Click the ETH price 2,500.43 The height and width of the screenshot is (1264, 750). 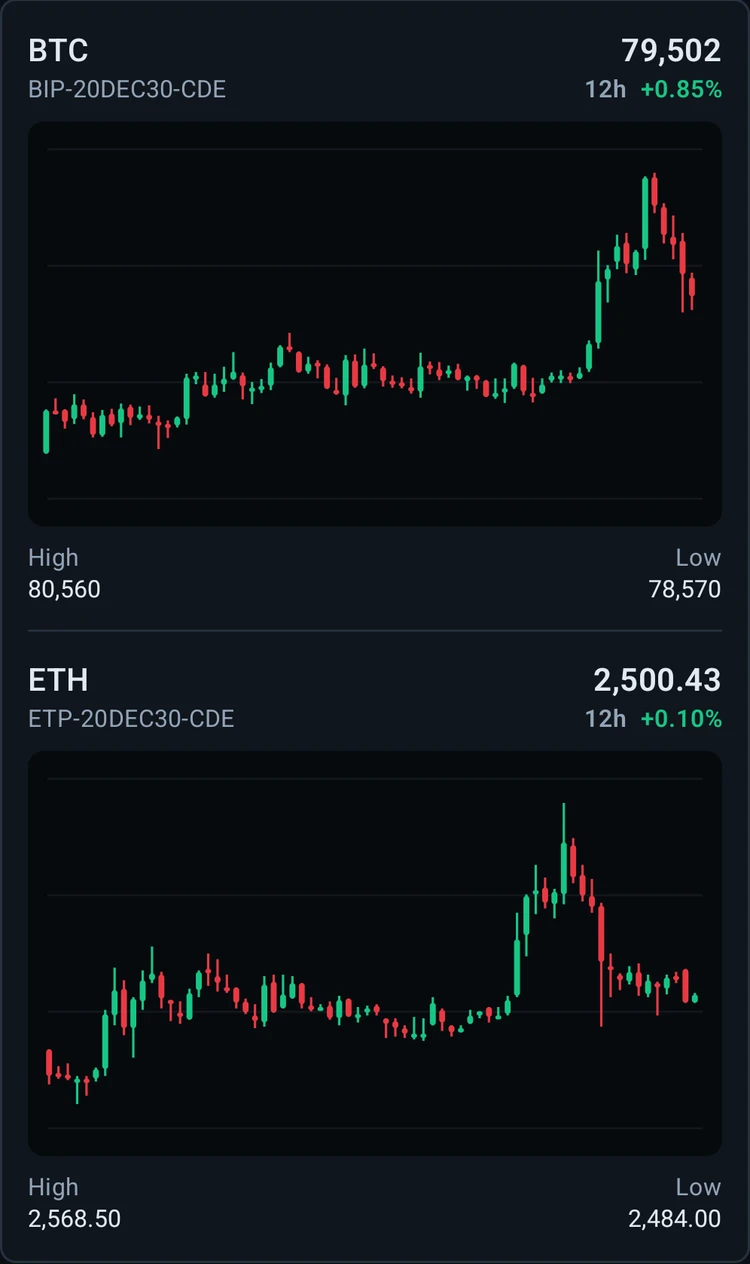point(657,680)
